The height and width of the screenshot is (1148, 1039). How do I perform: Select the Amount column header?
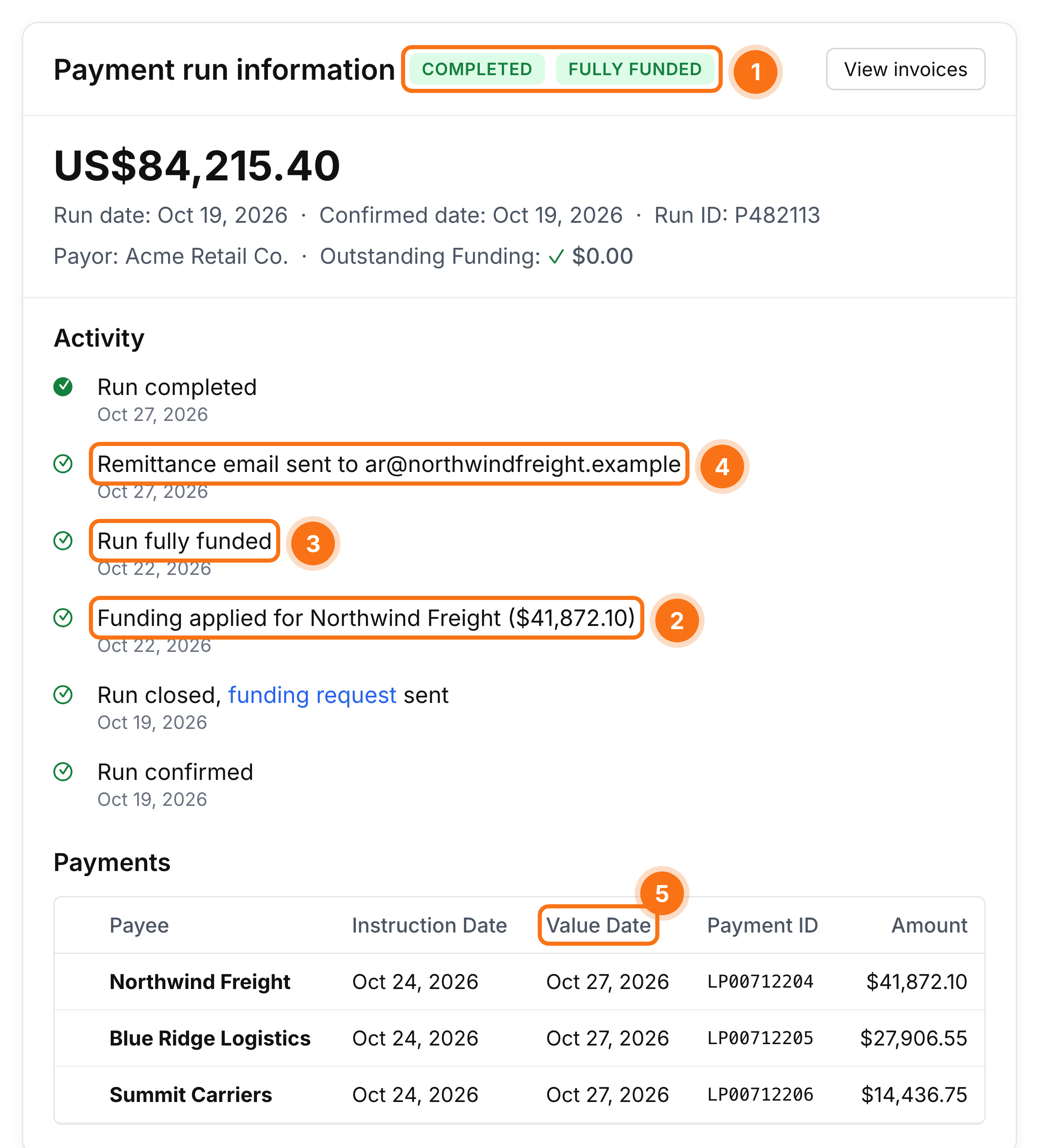click(929, 925)
